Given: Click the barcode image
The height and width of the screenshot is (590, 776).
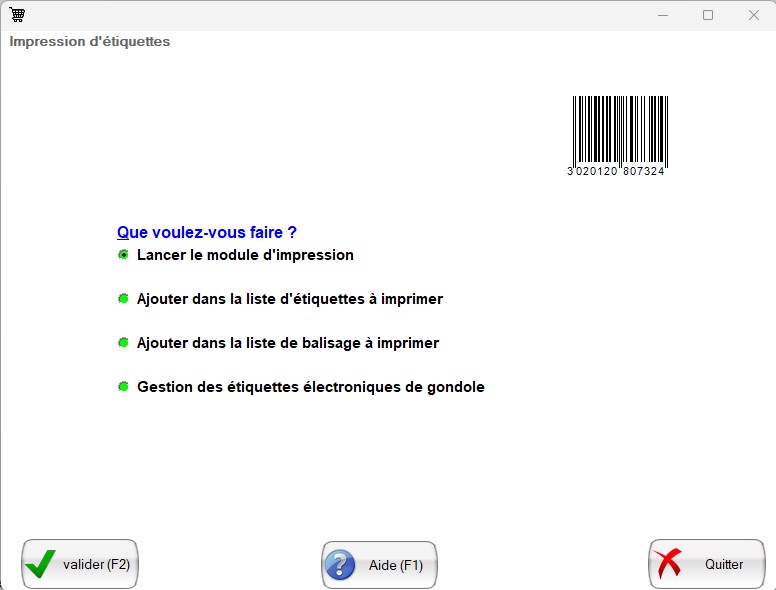Looking at the screenshot, I should coord(619,130).
